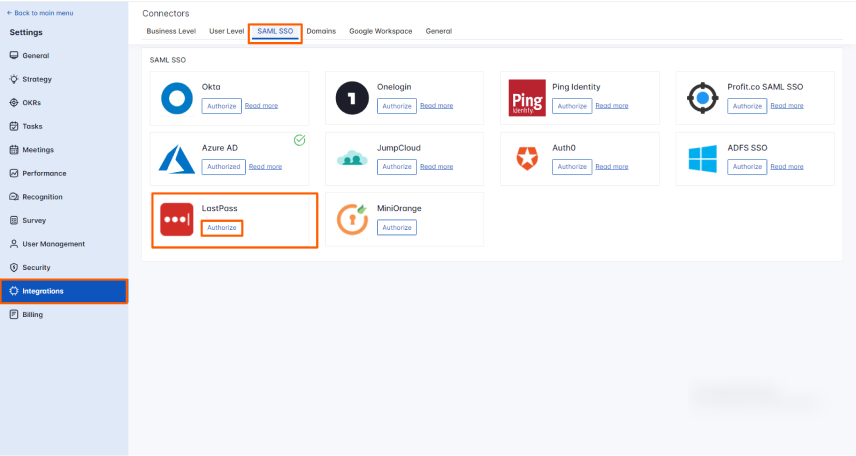The width and height of the screenshot is (856, 456).
Task: Open Read more for ADFS SSO
Action: tap(787, 167)
